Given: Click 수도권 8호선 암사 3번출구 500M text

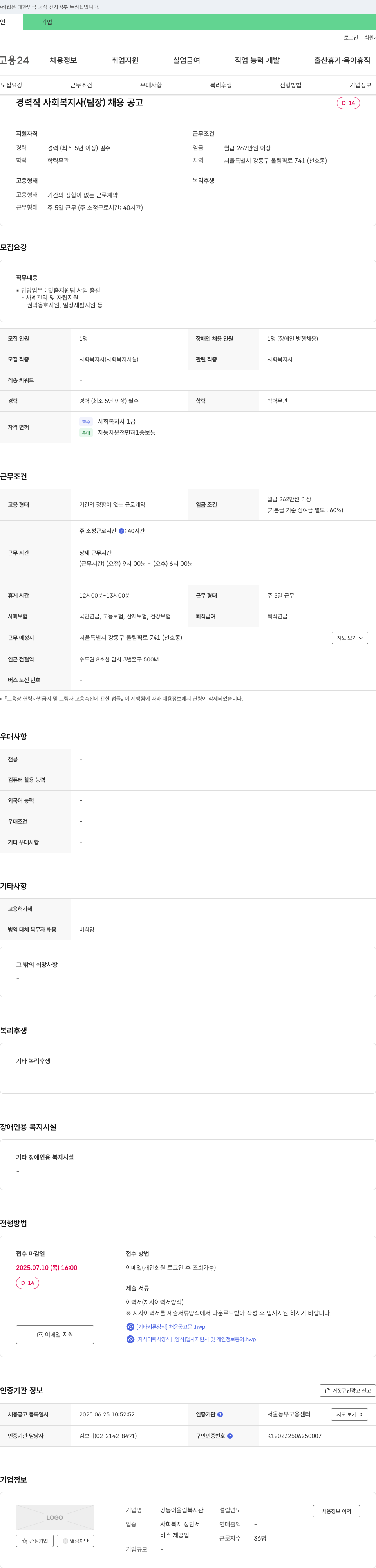Looking at the screenshot, I should [x=119, y=659].
